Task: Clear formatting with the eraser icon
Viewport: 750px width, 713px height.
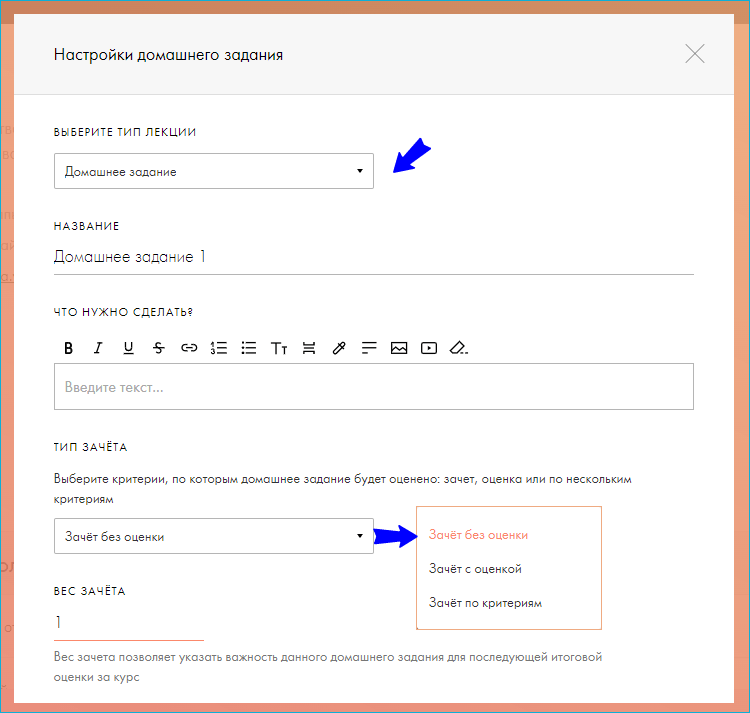Action: 459,348
